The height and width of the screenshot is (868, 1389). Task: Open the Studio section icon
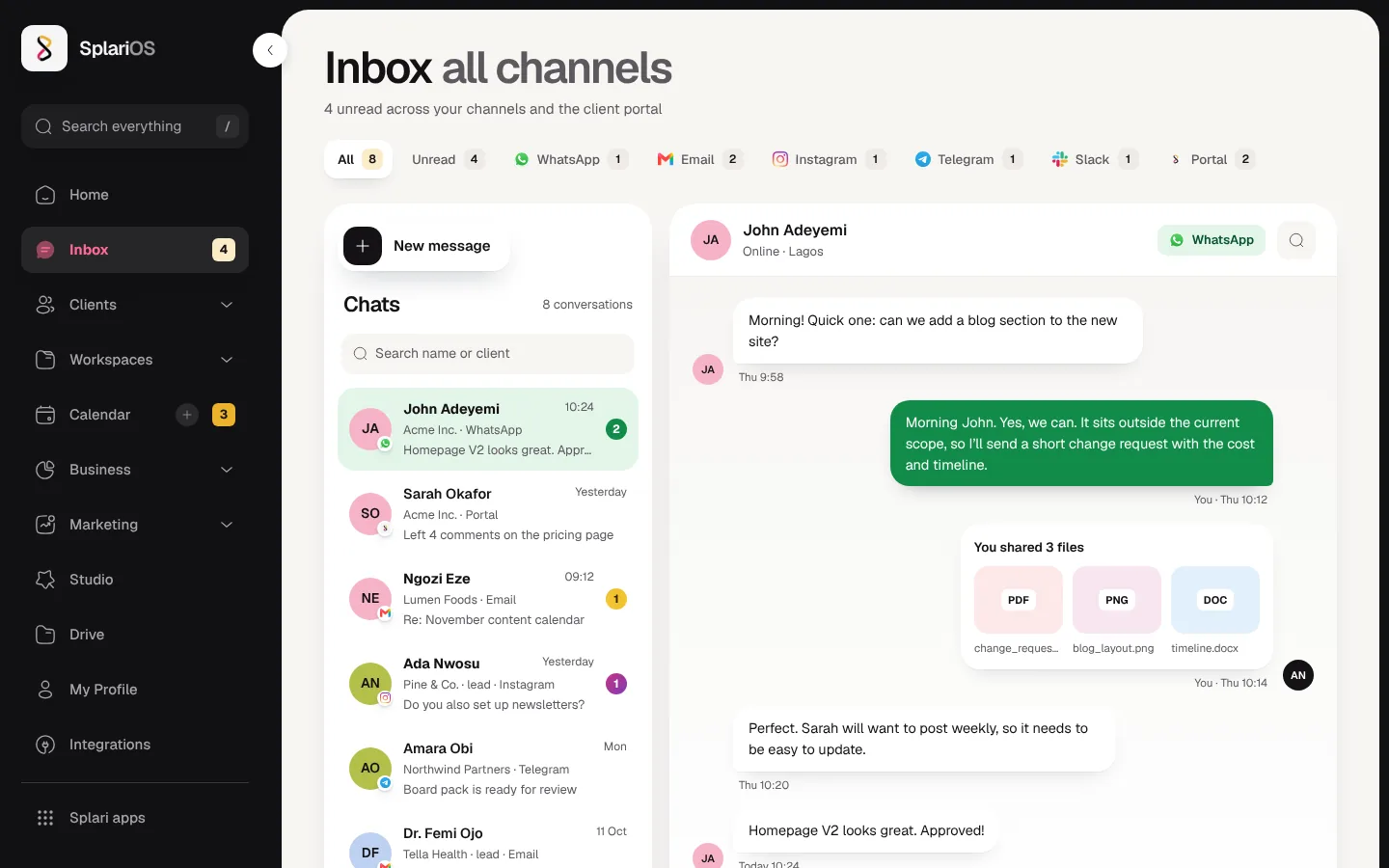pyautogui.click(x=45, y=580)
